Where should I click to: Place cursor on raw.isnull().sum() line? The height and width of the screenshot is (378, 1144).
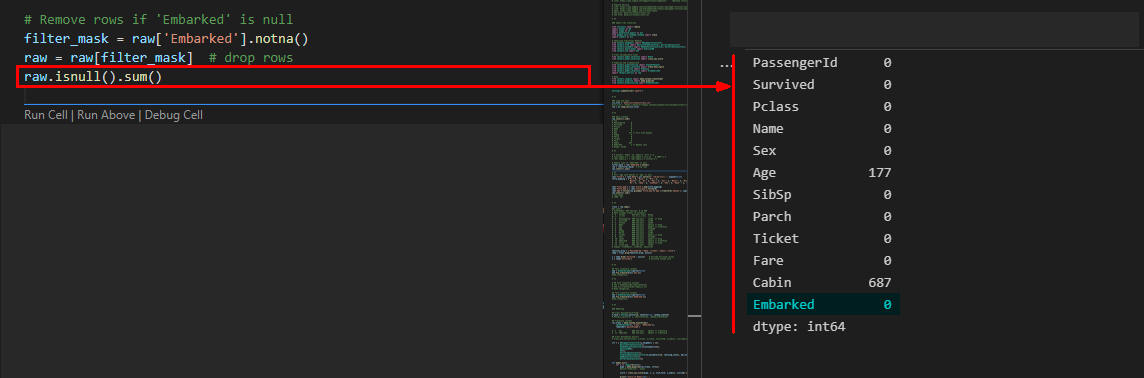click(93, 77)
